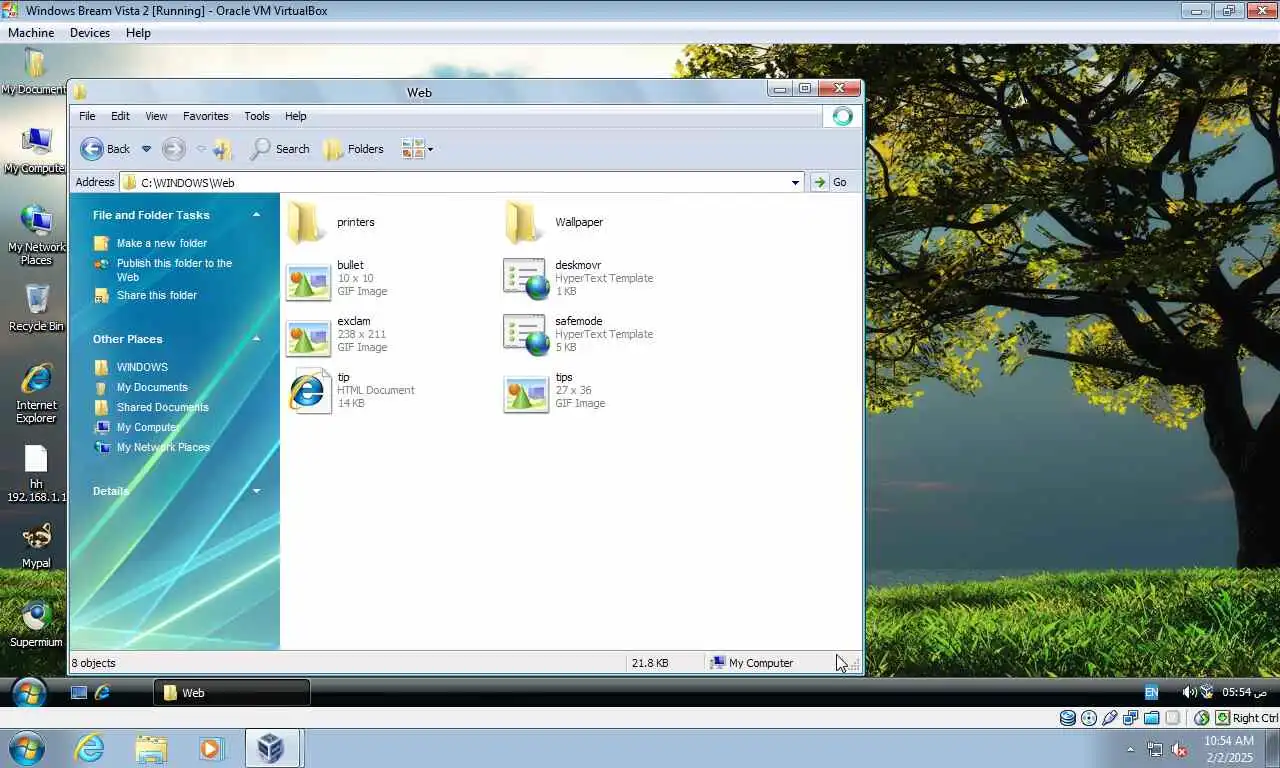Show hidden host tray icons arrow
Viewport: 1280px width, 768px height.
[1131, 749]
